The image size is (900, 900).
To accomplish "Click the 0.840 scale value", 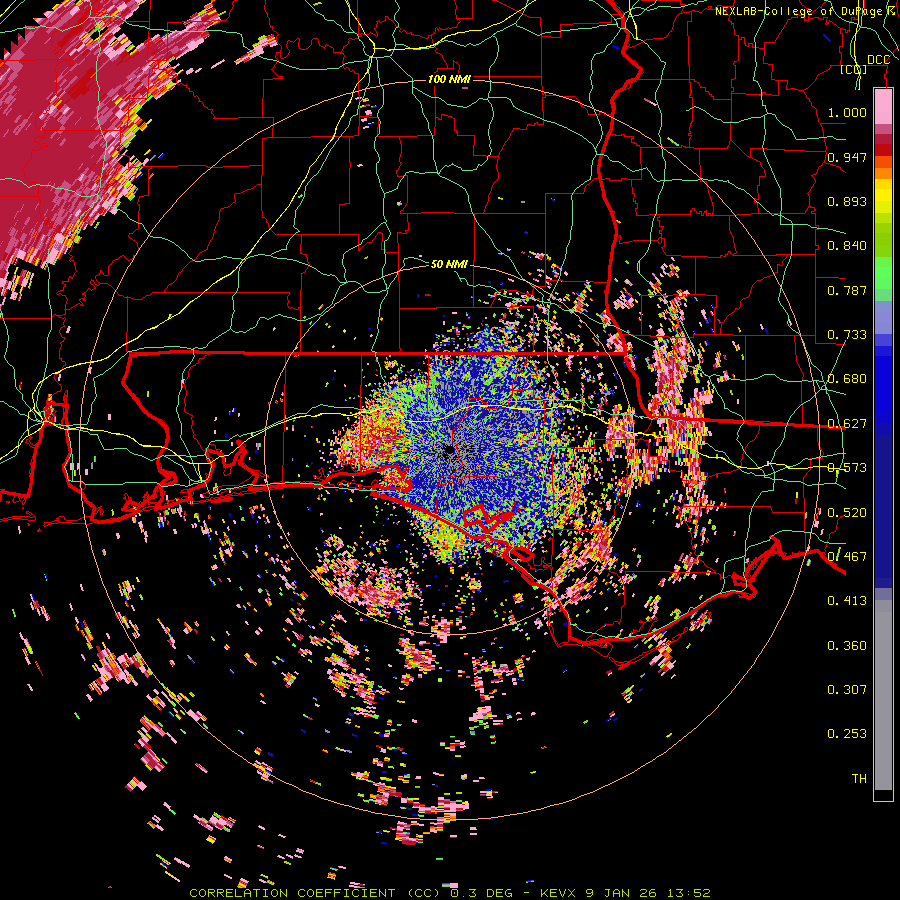I will coord(847,246).
